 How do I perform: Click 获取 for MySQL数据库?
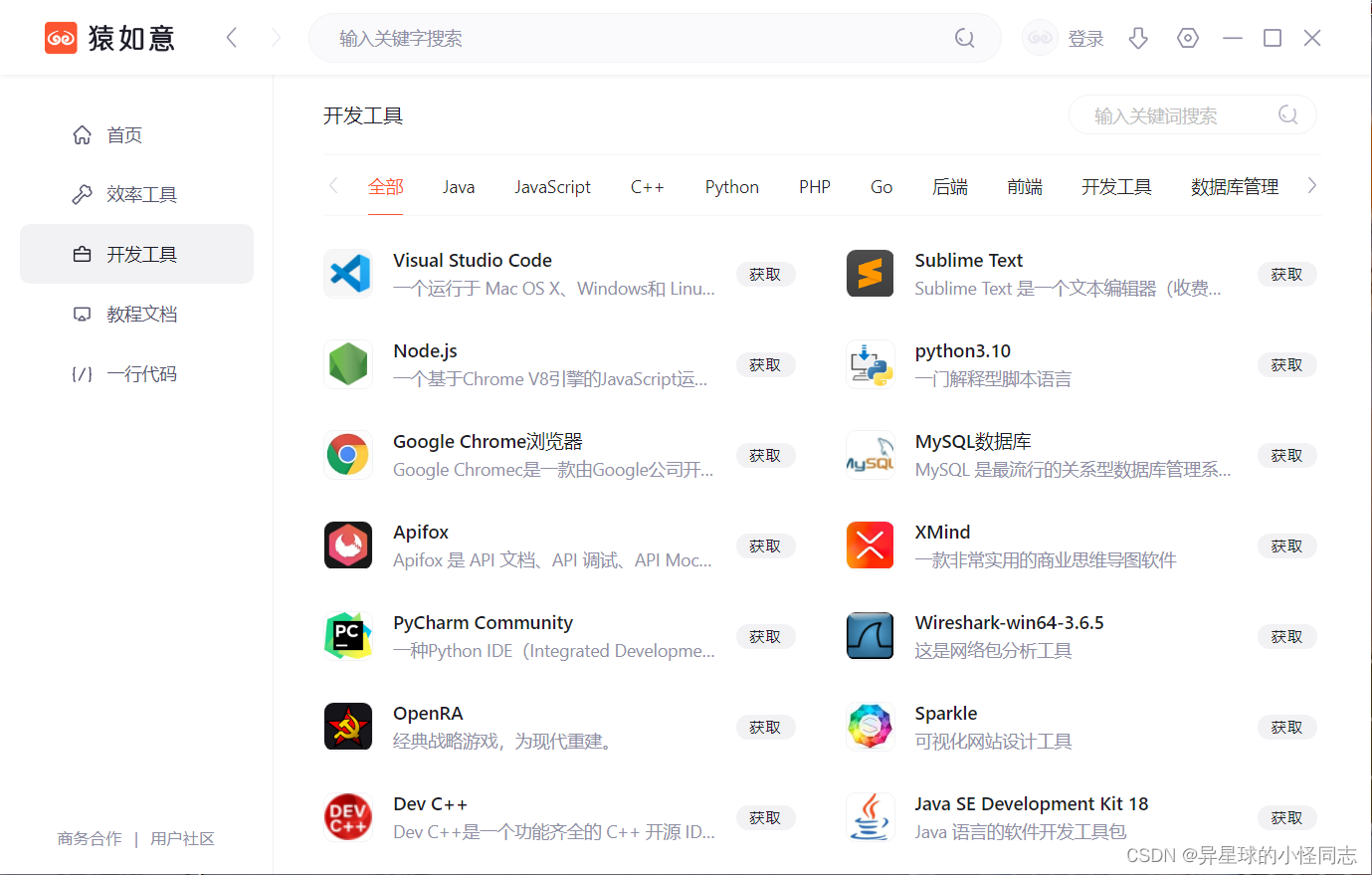[x=1286, y=456]
